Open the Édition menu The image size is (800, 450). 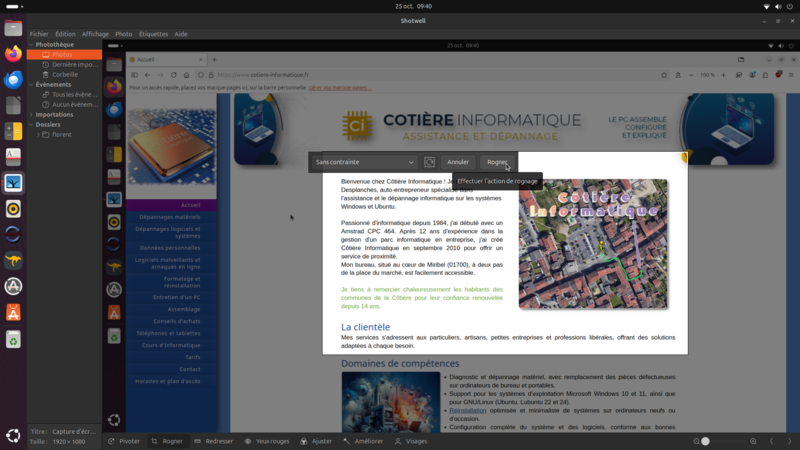[65, 34]
